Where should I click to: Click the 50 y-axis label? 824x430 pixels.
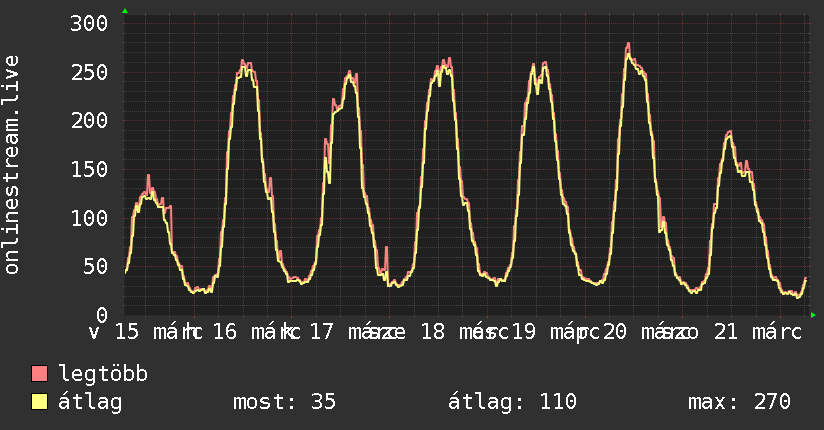tap(96, 267)
